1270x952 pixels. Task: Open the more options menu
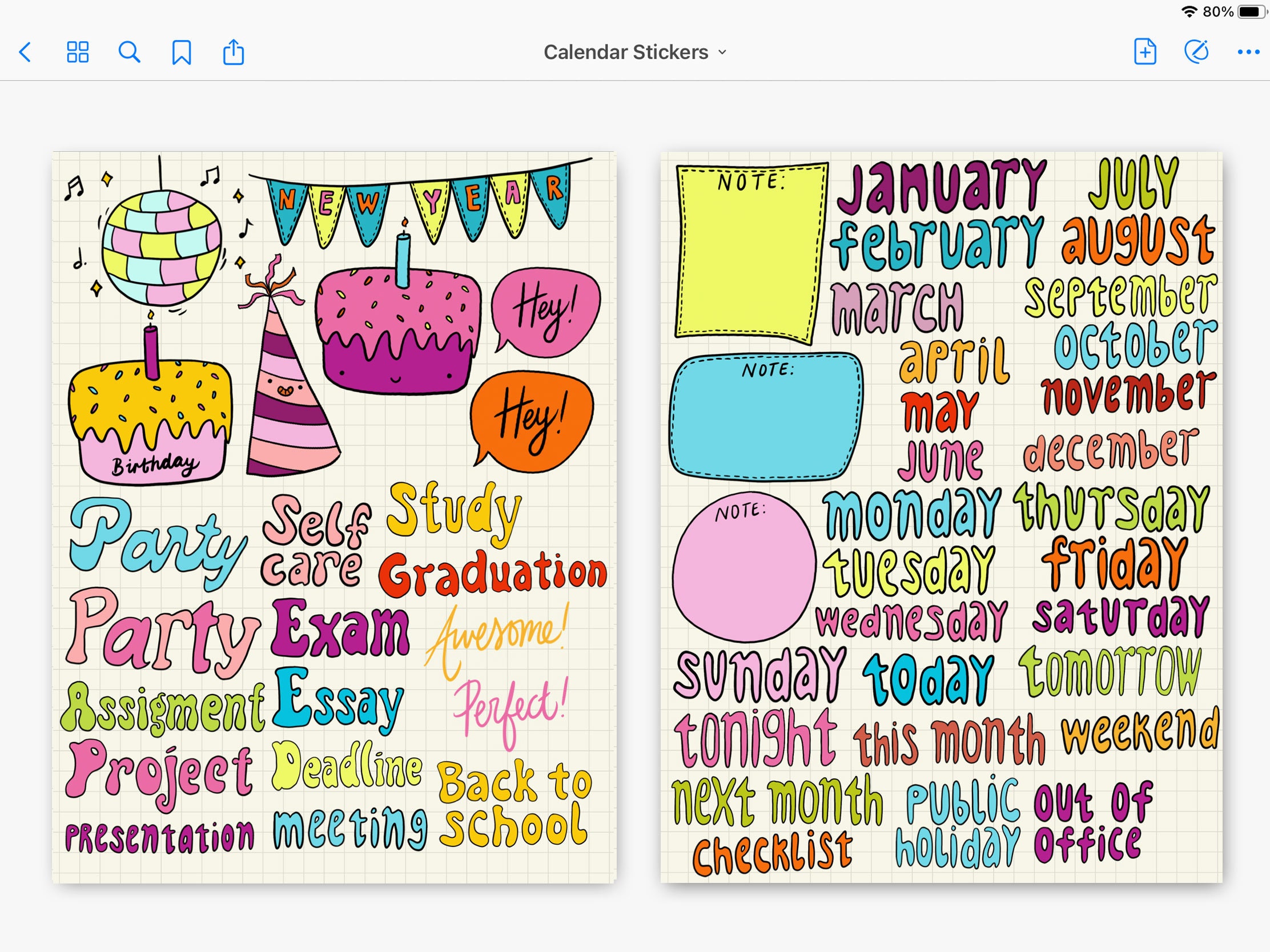[x=1247, y=52]
